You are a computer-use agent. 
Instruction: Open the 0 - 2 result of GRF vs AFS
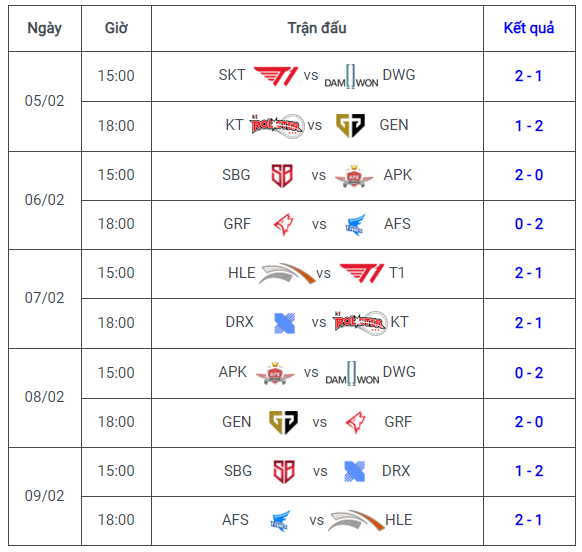[529, 224]
